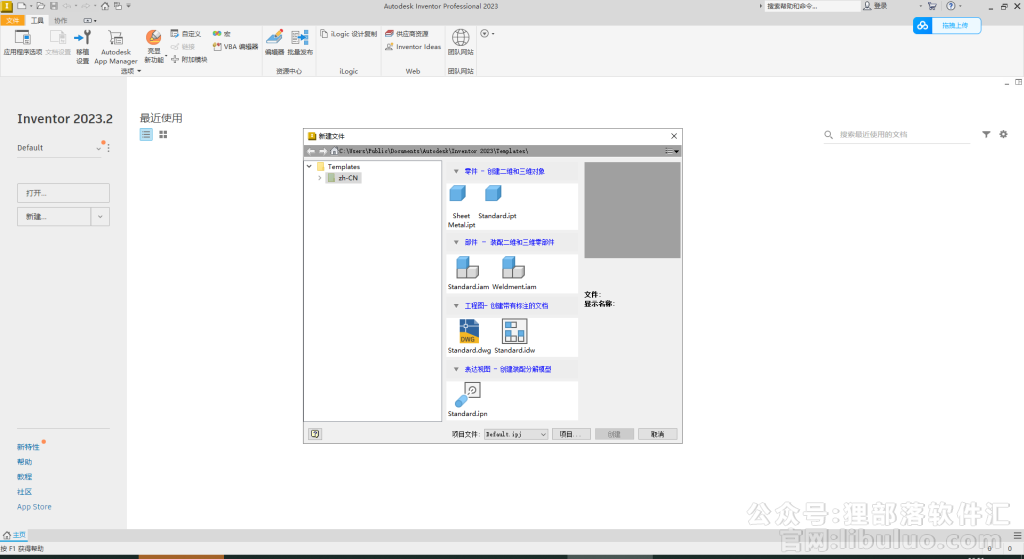Open the Default.ipj project file dropdown

click(x=543, y=434)
